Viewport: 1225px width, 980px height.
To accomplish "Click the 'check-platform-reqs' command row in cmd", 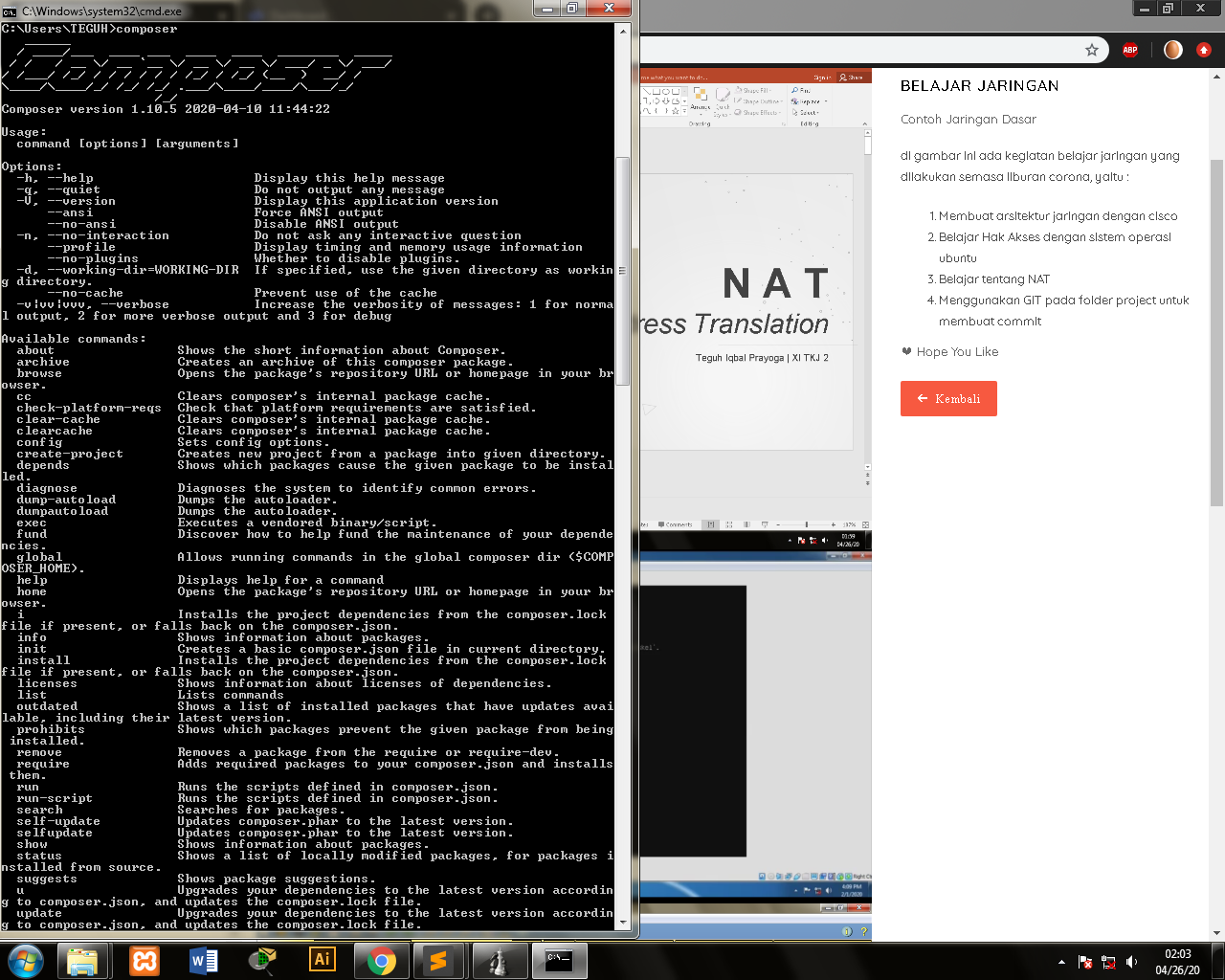I will click(x=277, y=408).
